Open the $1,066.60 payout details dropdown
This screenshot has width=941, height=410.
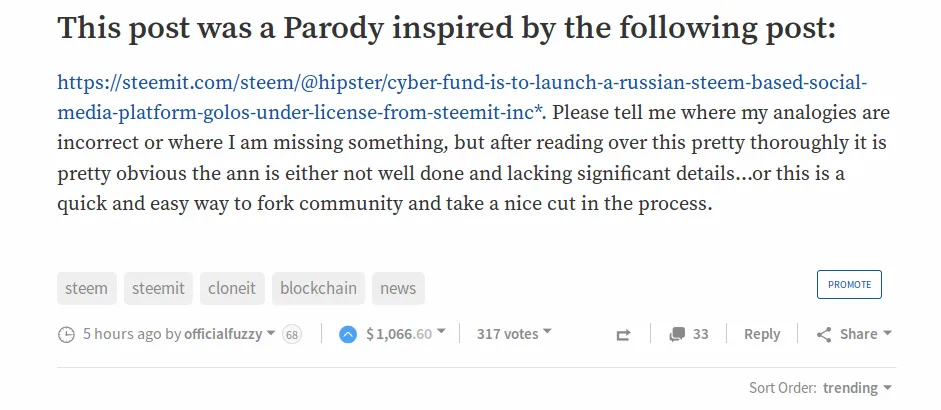[442, 332]
